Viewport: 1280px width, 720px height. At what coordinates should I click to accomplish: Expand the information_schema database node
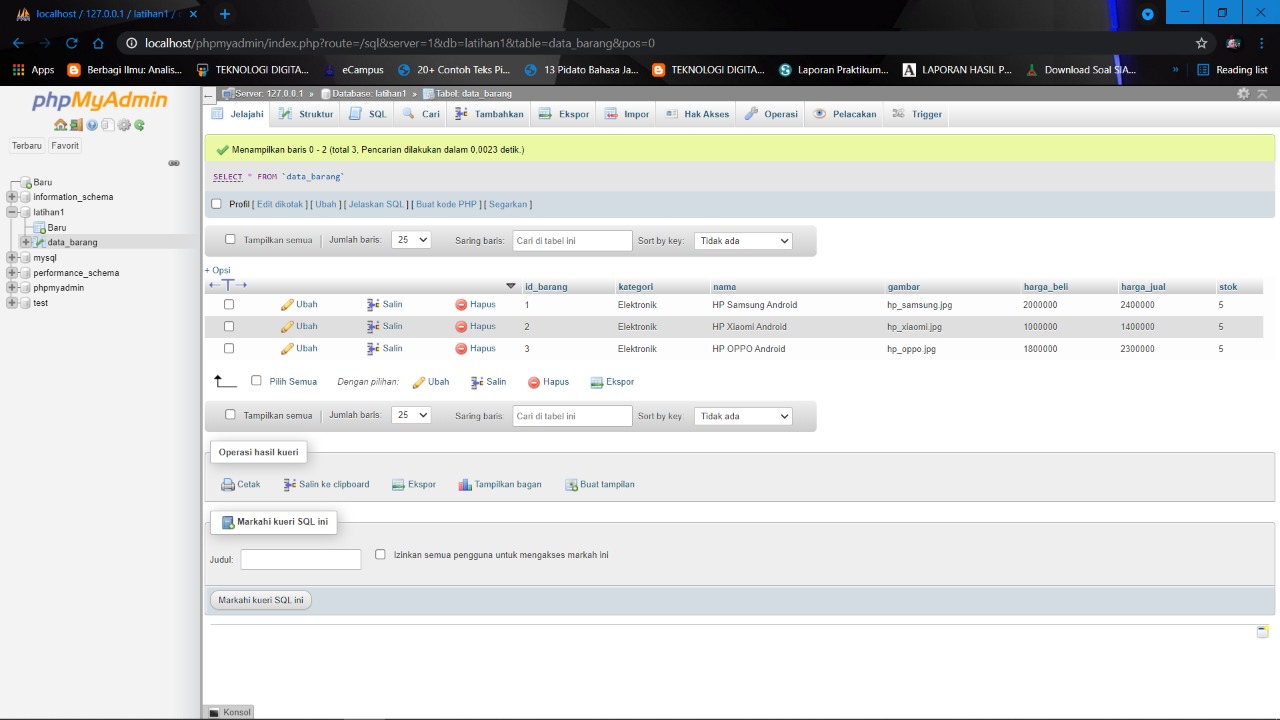click(12, 197)
